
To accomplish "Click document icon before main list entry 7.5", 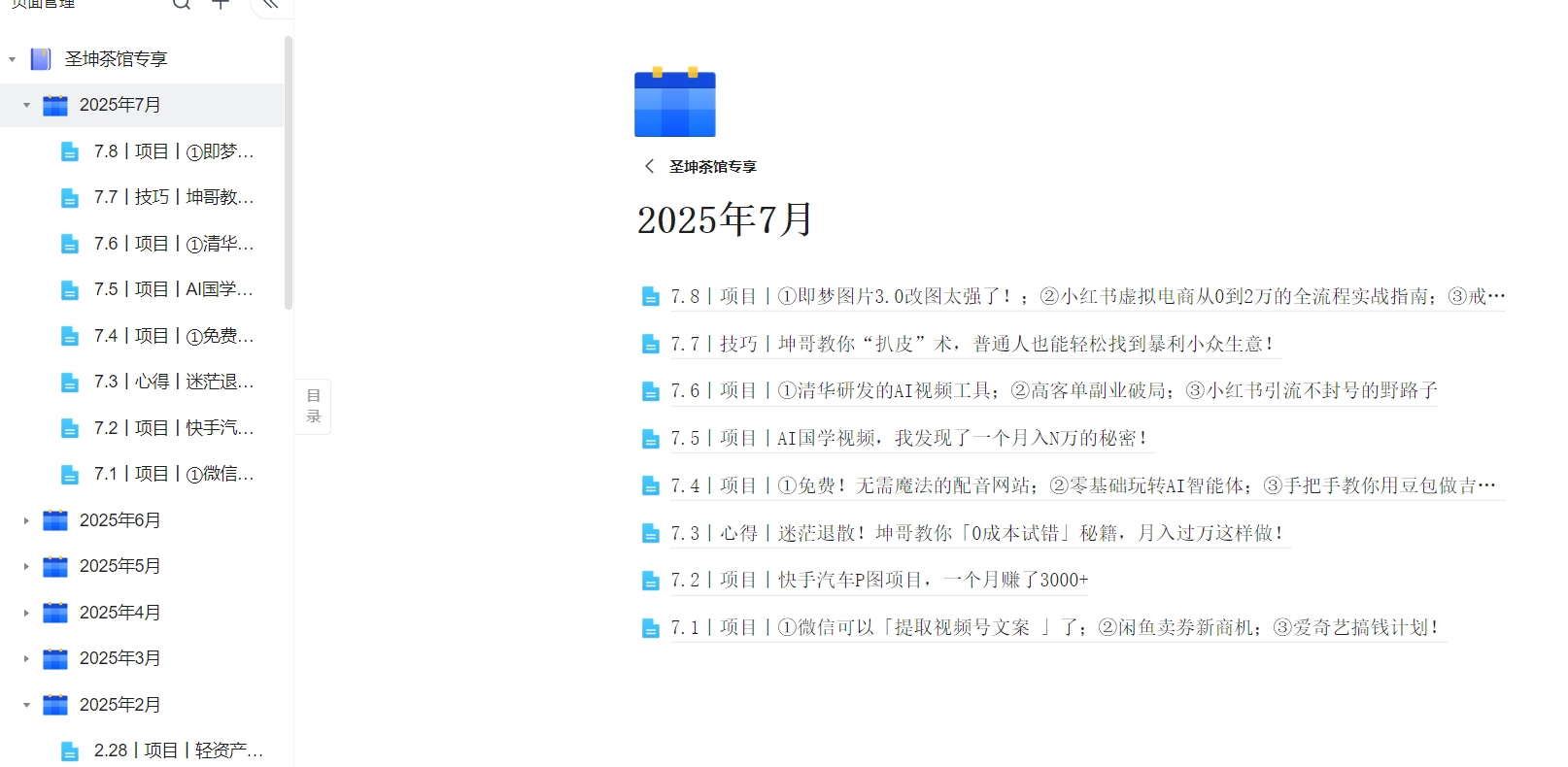I will coord(651,440).
